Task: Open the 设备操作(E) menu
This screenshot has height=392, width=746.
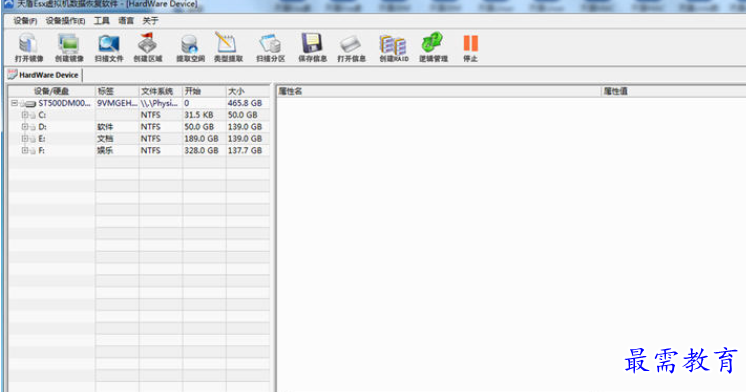Action: (x=65, y=21)
